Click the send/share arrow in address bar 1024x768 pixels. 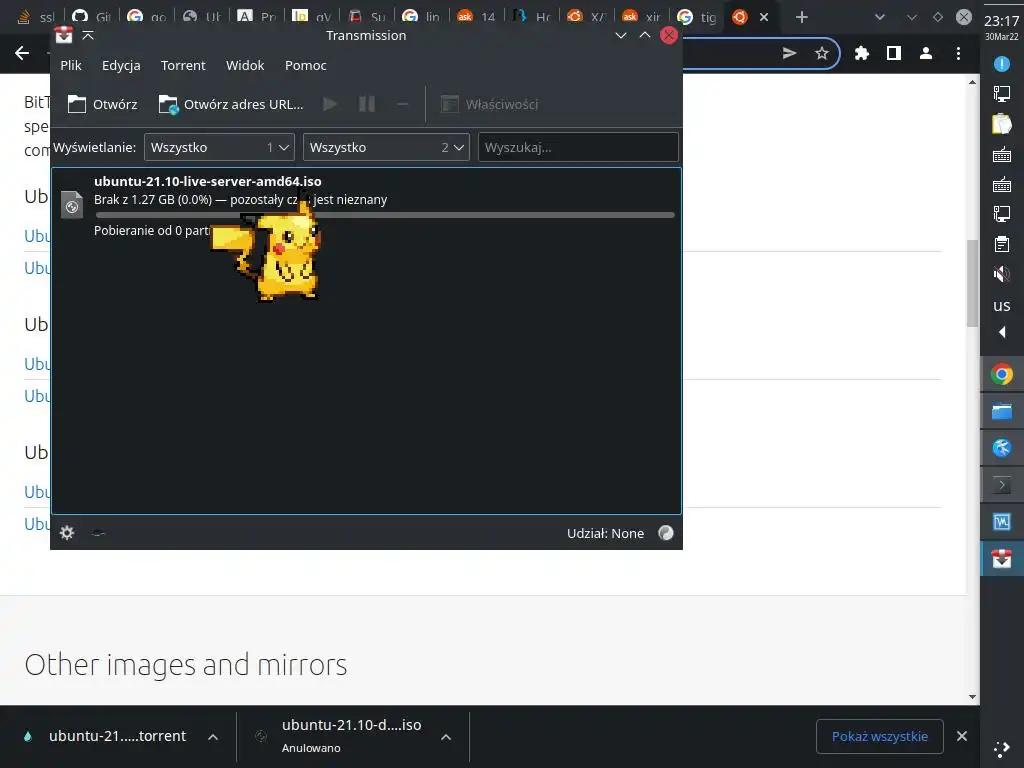tap(790, 54)
